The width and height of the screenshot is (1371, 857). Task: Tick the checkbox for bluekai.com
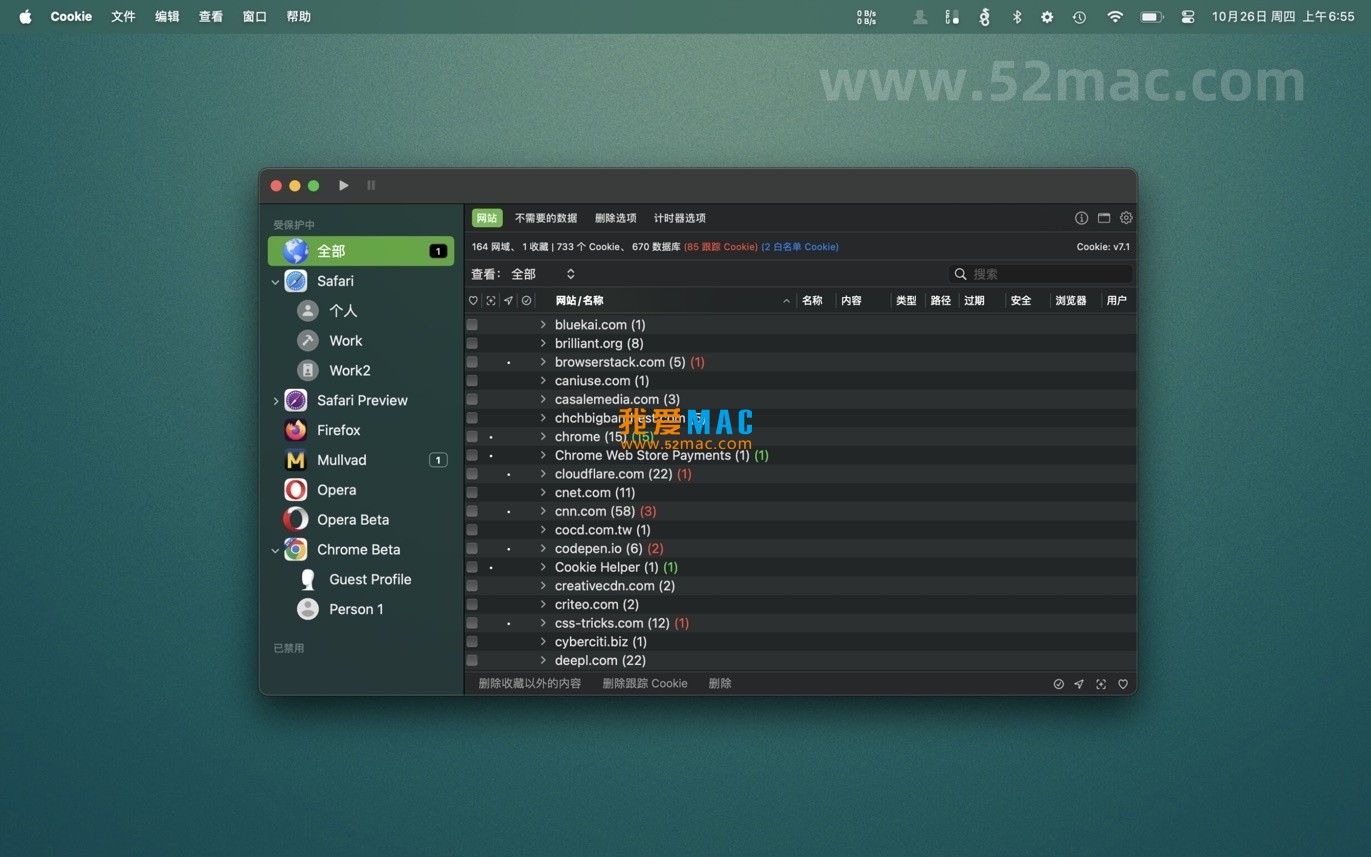click(472, 325)
